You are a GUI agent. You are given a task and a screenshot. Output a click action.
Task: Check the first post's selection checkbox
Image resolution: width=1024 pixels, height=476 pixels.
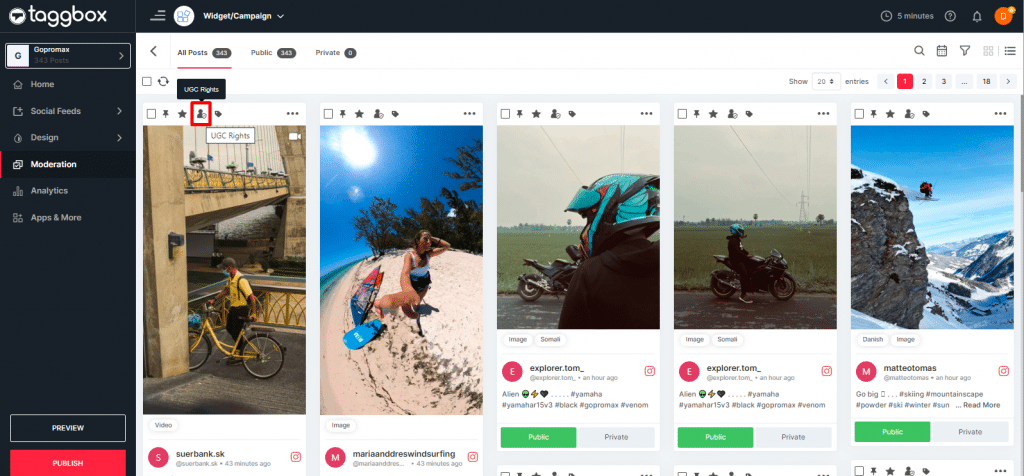(151, 114)
